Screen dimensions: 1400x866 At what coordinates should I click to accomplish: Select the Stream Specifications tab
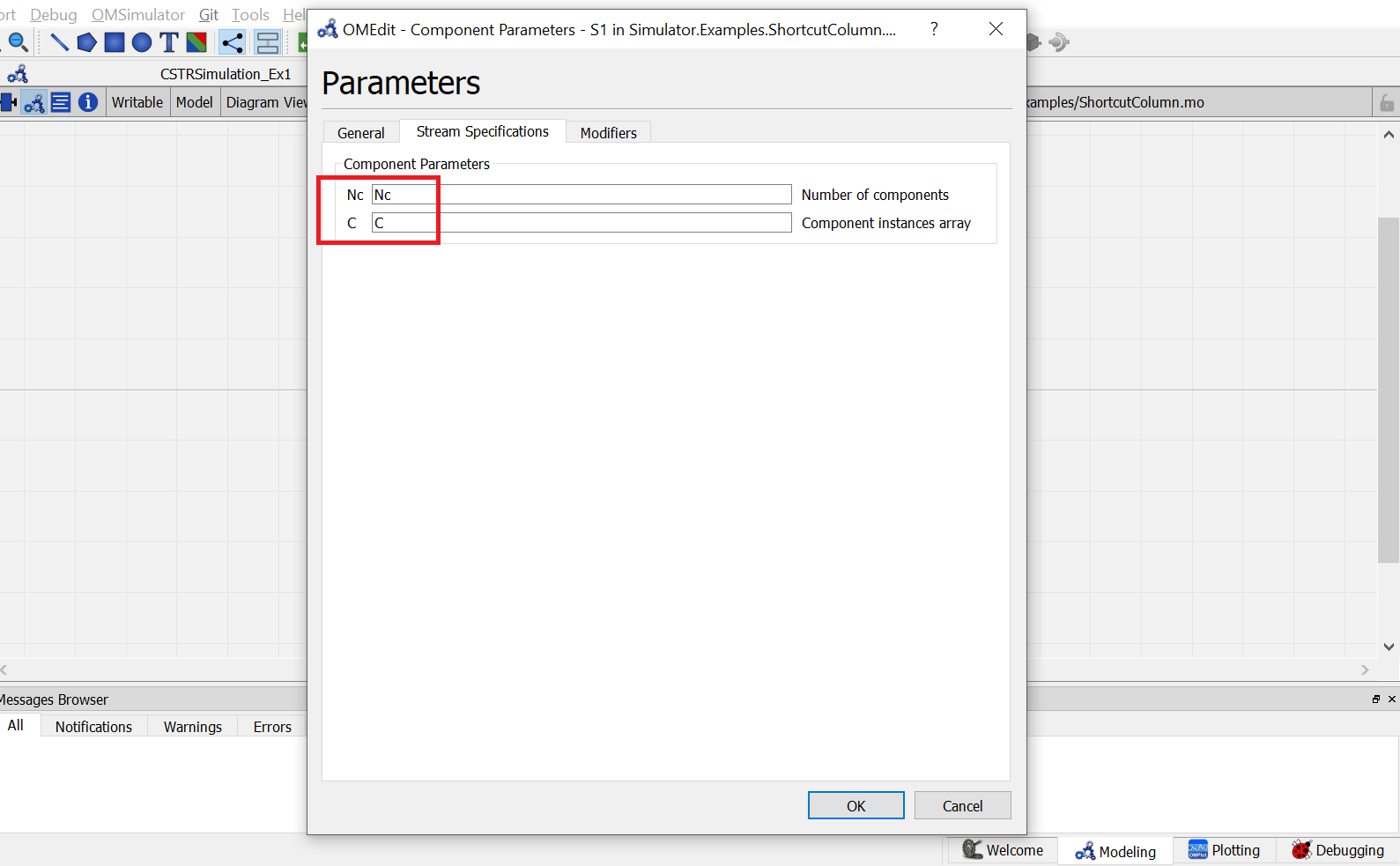(x=483, y=131)
